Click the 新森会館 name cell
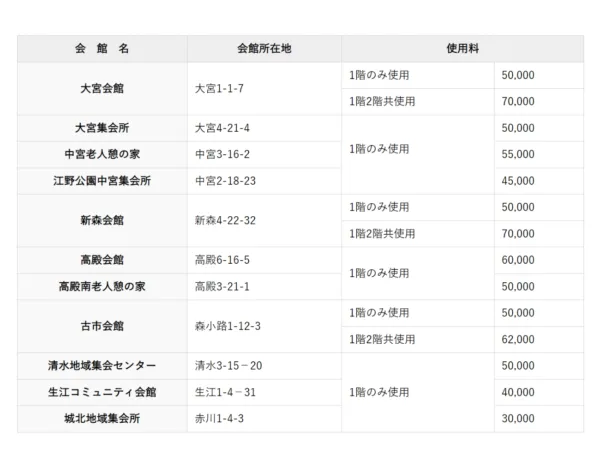 tap(102, 220)
